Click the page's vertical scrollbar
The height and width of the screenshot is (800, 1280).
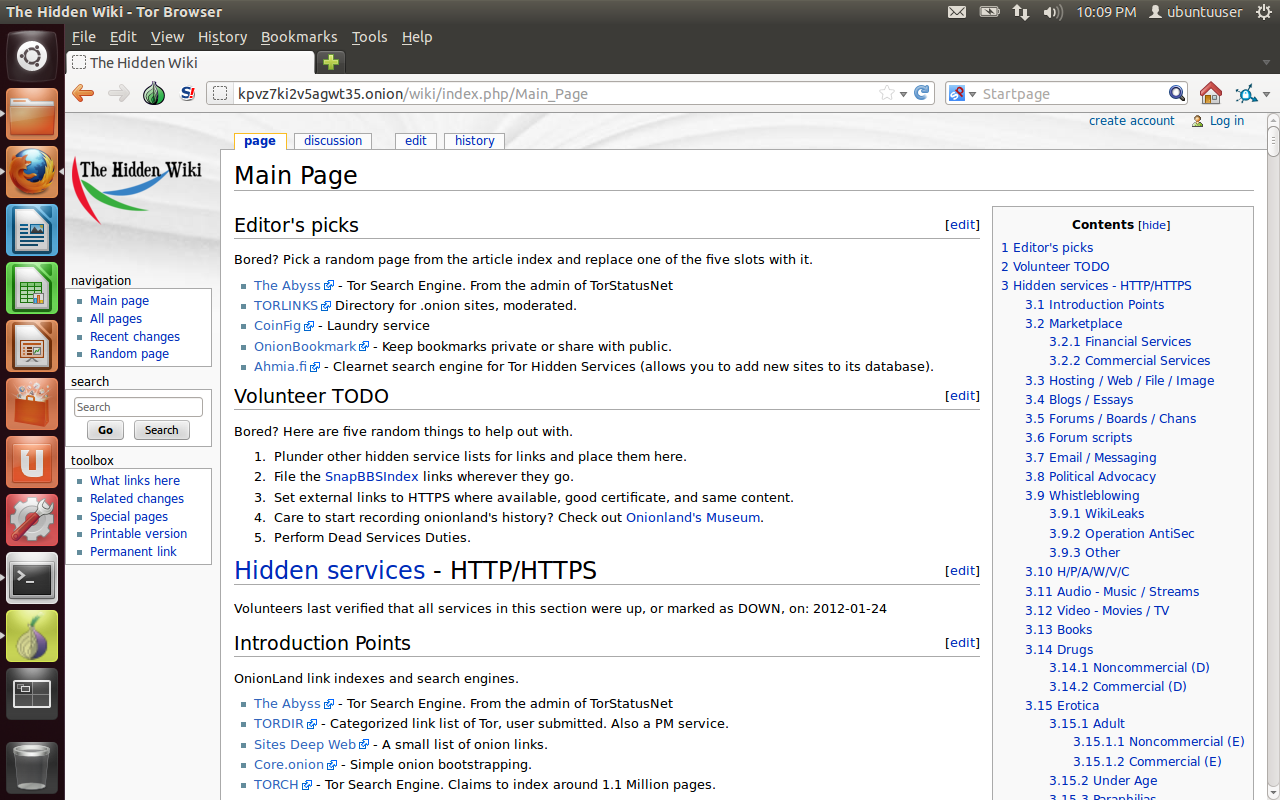pos(1272,140)
